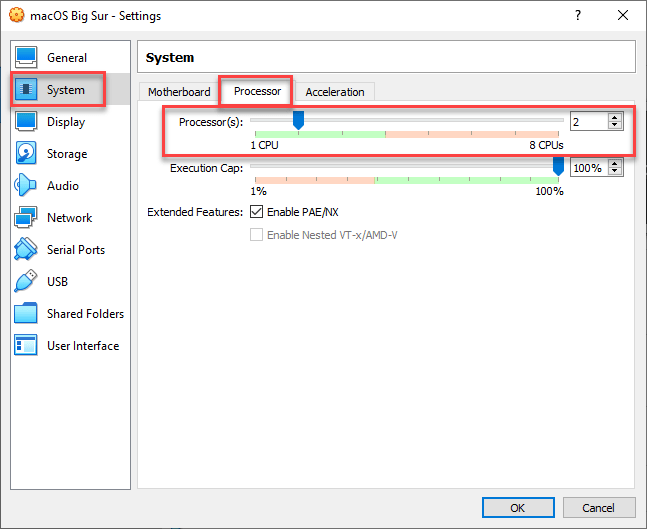The height and width of the screenshot is (529, 647).
Task: Open the General settings icon
Action: coord(27,58)
